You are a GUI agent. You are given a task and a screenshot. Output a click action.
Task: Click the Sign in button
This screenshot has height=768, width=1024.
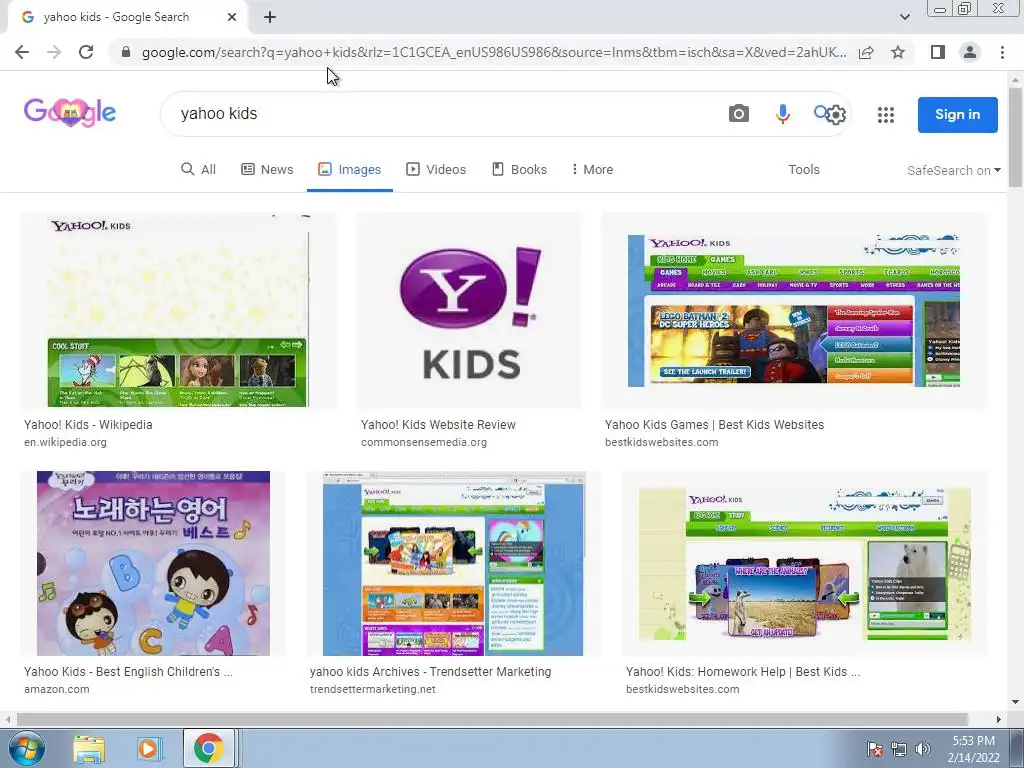tap(957, 114)
